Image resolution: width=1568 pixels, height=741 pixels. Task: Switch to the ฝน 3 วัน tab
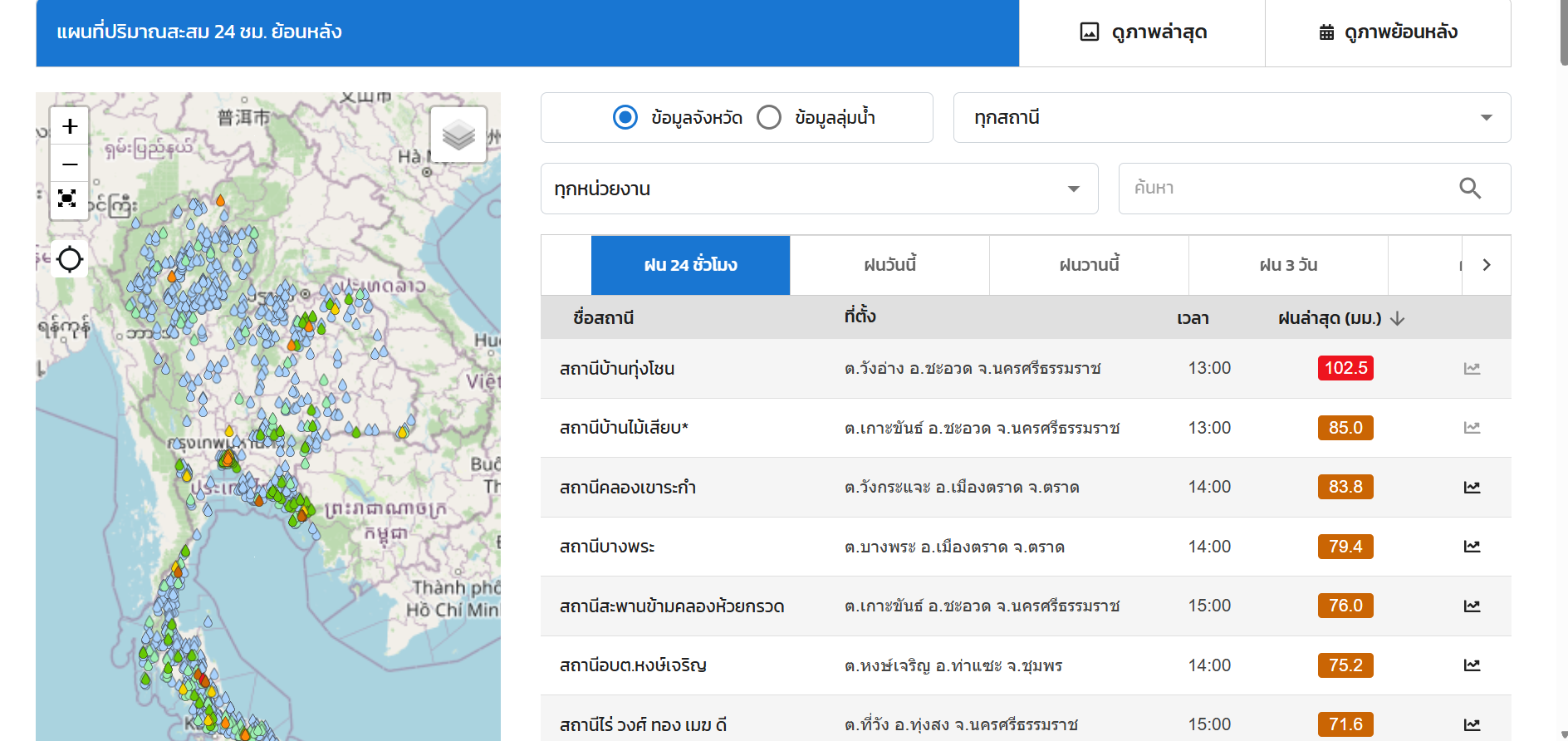click(x=1288, y=265)
